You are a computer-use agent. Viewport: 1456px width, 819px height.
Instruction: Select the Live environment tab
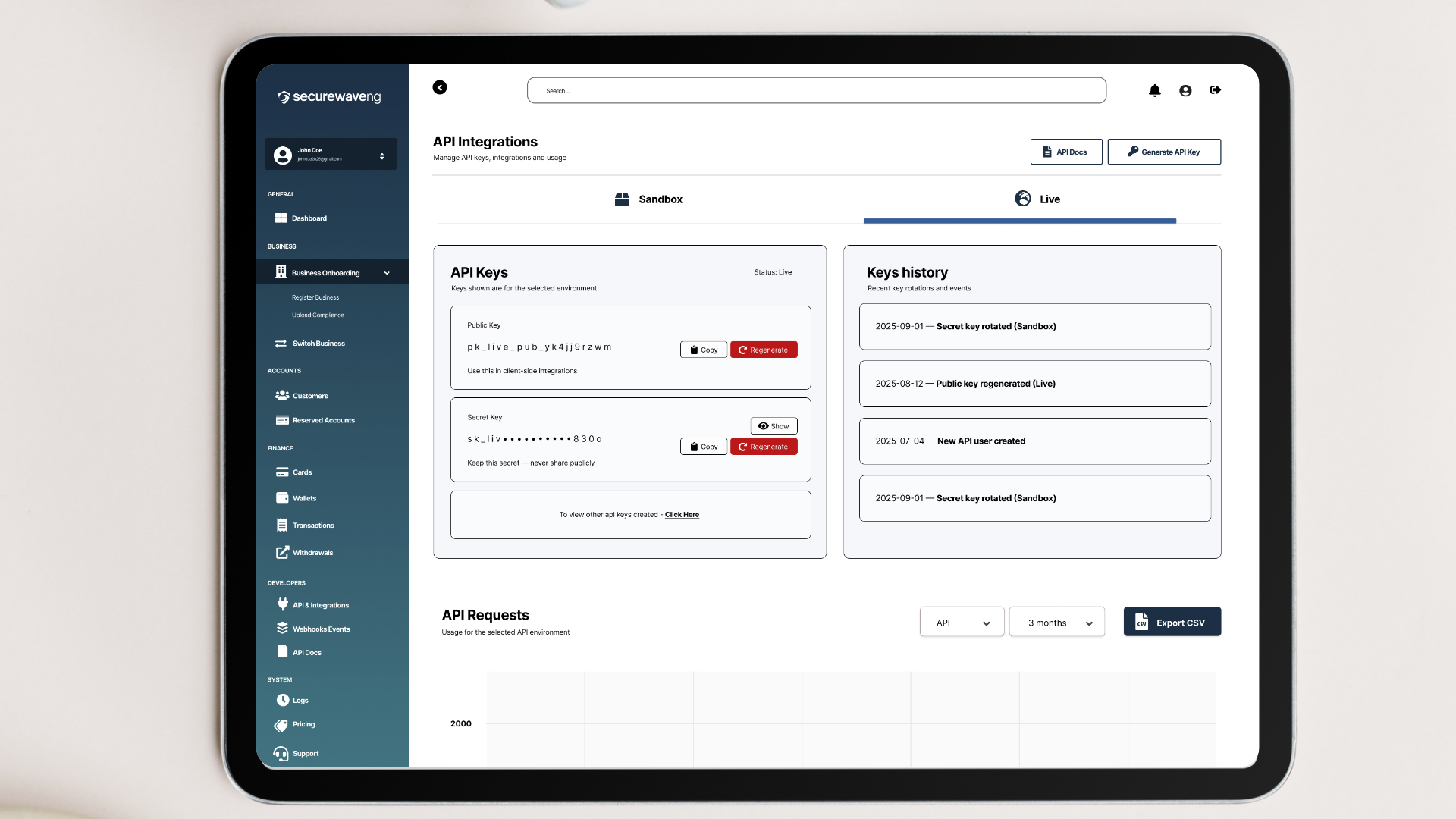pos(1037,199)
